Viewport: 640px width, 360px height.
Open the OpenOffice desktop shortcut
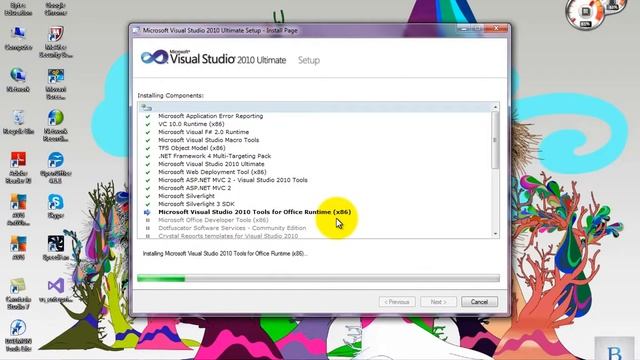[x=56, y=167]
